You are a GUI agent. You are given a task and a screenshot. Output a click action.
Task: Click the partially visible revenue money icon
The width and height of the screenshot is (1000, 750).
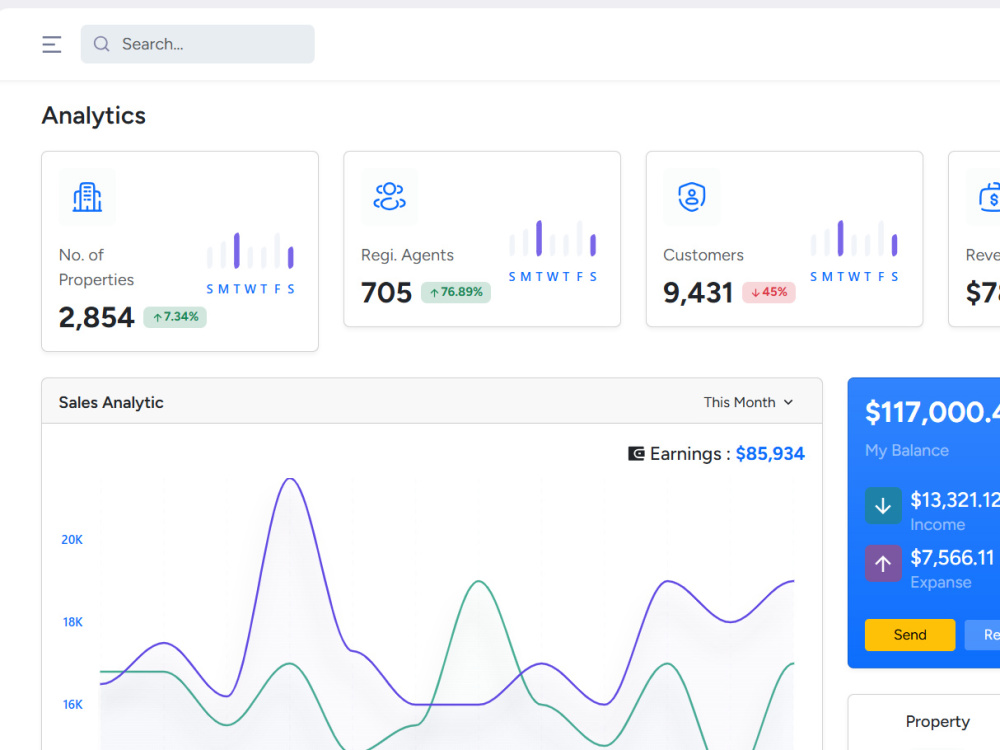point(987,196)
